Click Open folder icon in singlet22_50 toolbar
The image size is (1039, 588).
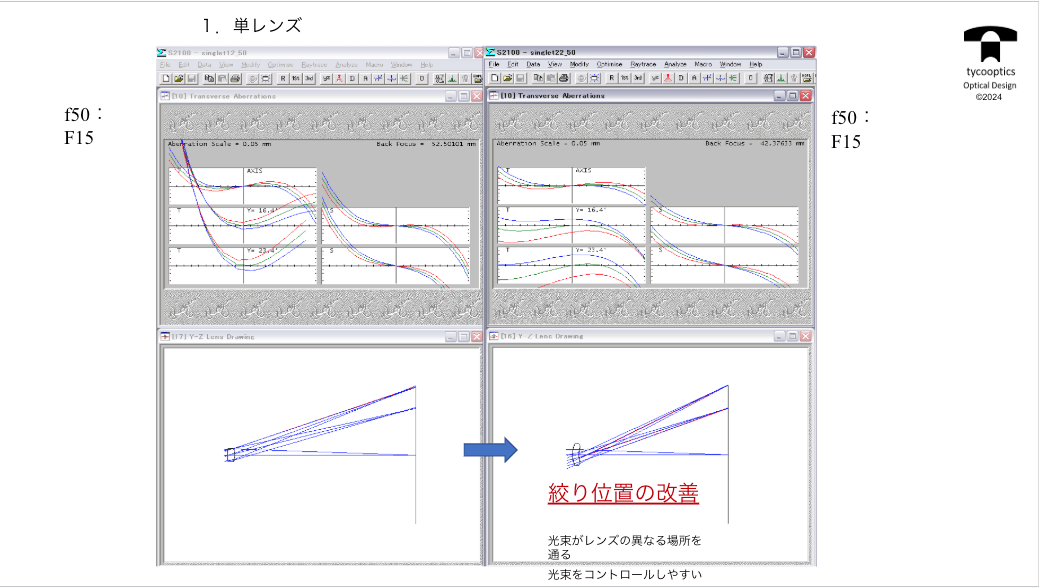506,77
